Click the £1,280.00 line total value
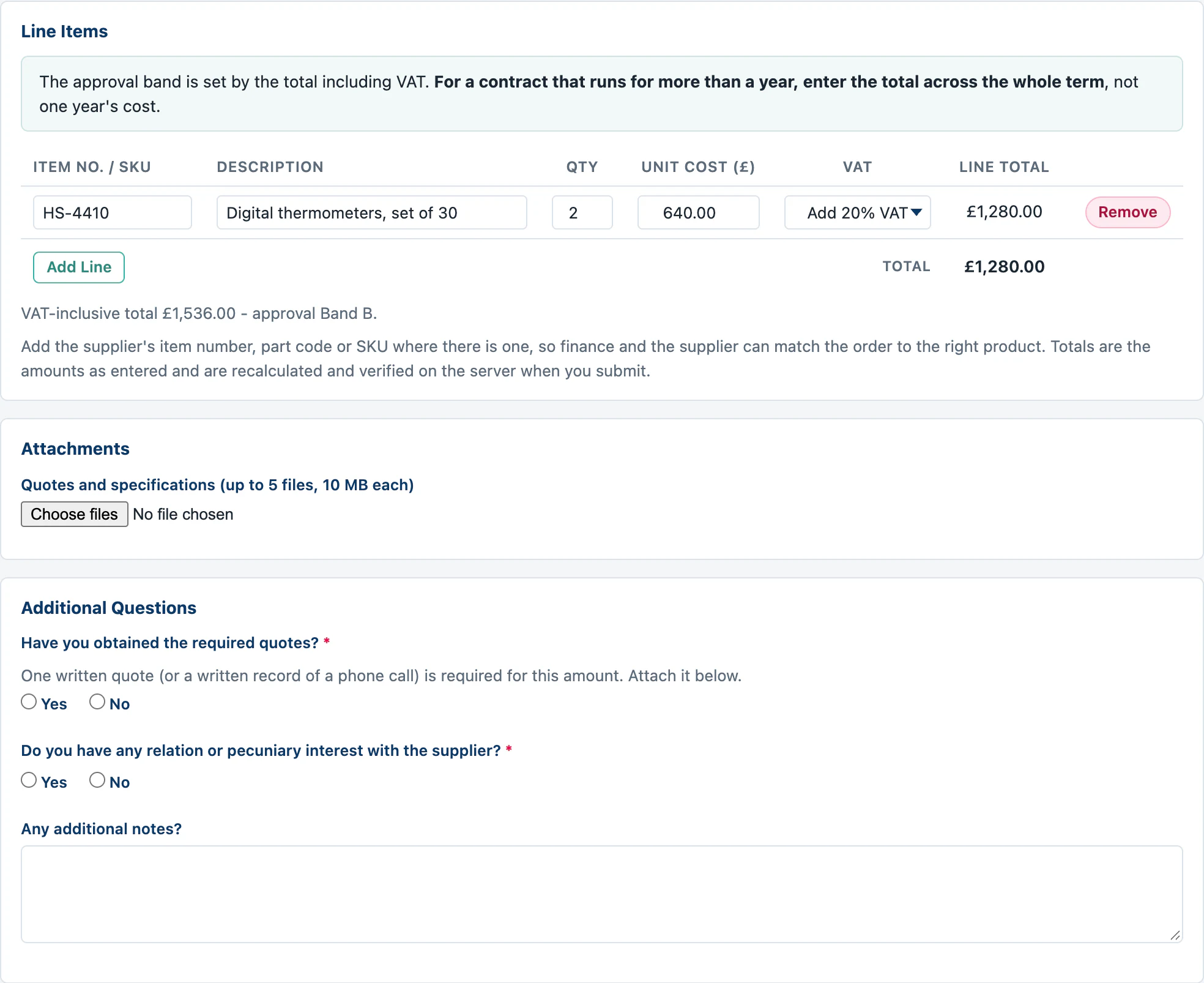This screenshot has height=983, width=1204. (x=1005, y=212)
